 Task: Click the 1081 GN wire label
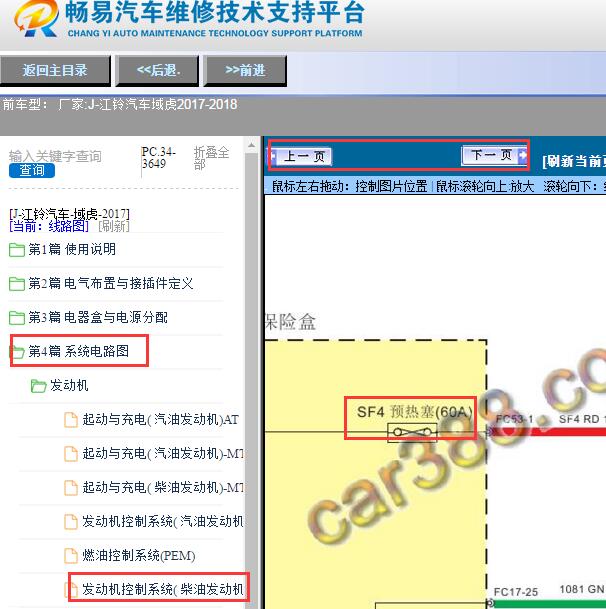pos(582,590)
